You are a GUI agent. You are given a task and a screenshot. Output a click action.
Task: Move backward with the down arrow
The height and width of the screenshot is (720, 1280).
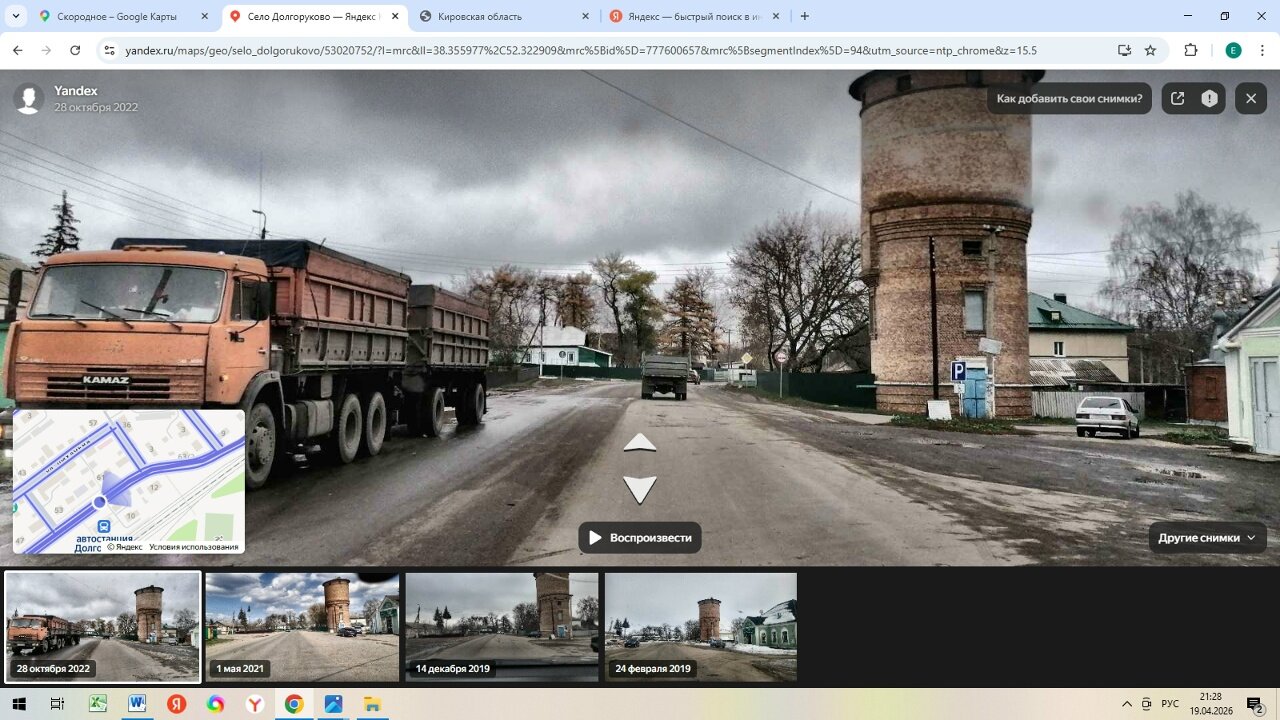[640, 489]
